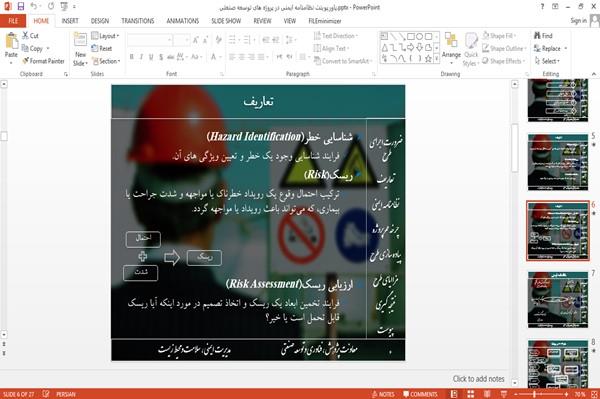
Task: Undo last action in quick access toolbar
Action: point(34,6)
